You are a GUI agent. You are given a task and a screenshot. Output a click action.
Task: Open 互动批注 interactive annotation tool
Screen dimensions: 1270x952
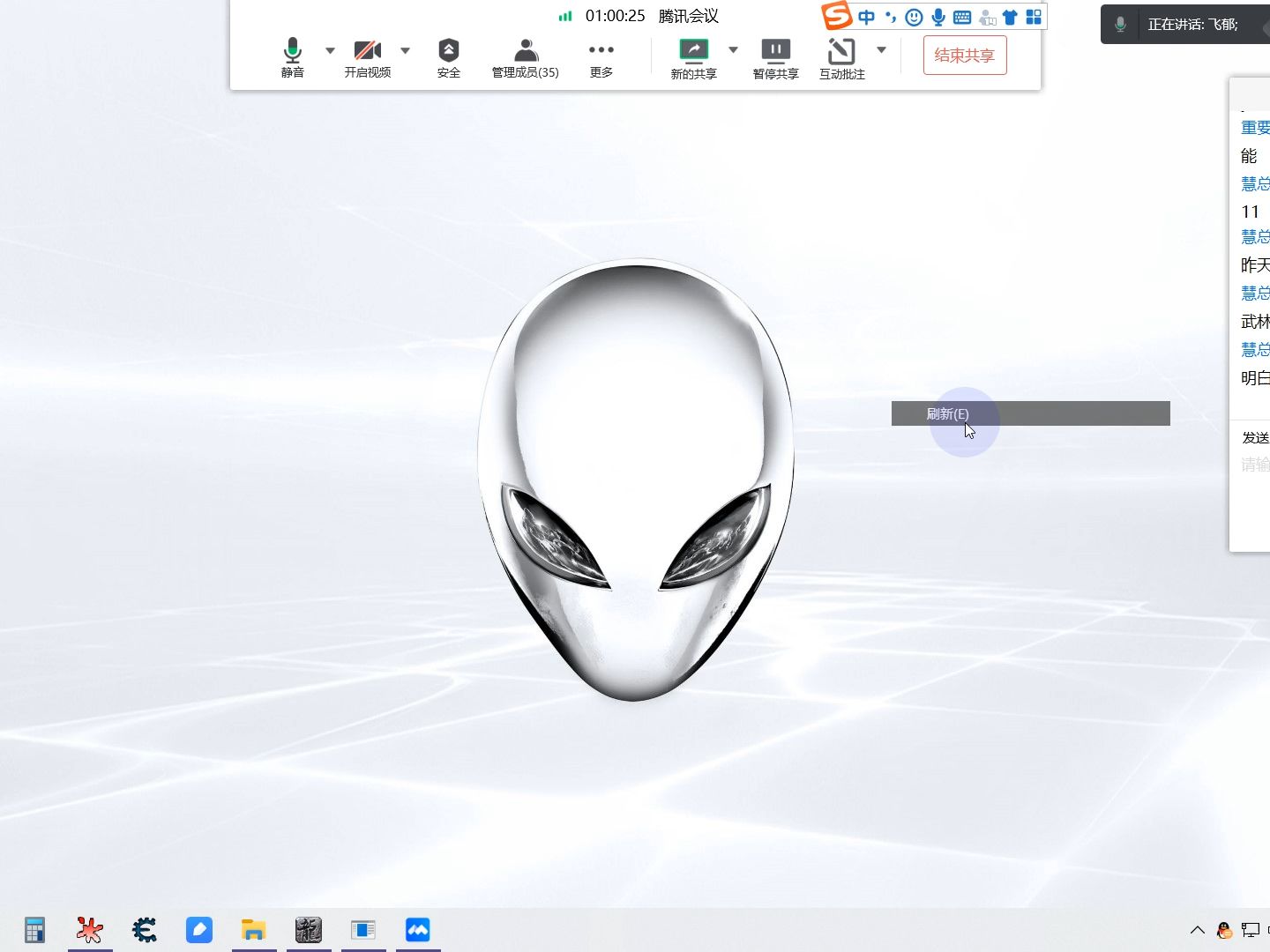[842, 58]
